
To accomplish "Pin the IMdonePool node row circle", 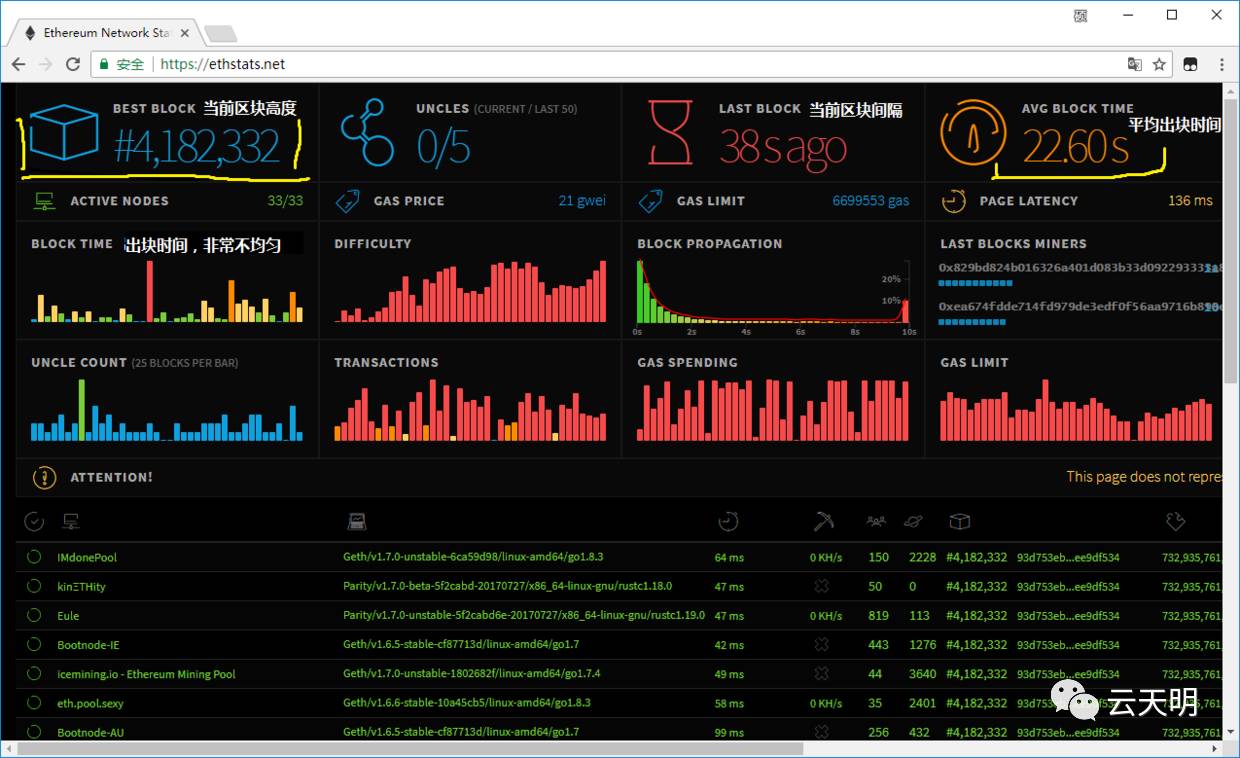I will [x=34, y=557].
